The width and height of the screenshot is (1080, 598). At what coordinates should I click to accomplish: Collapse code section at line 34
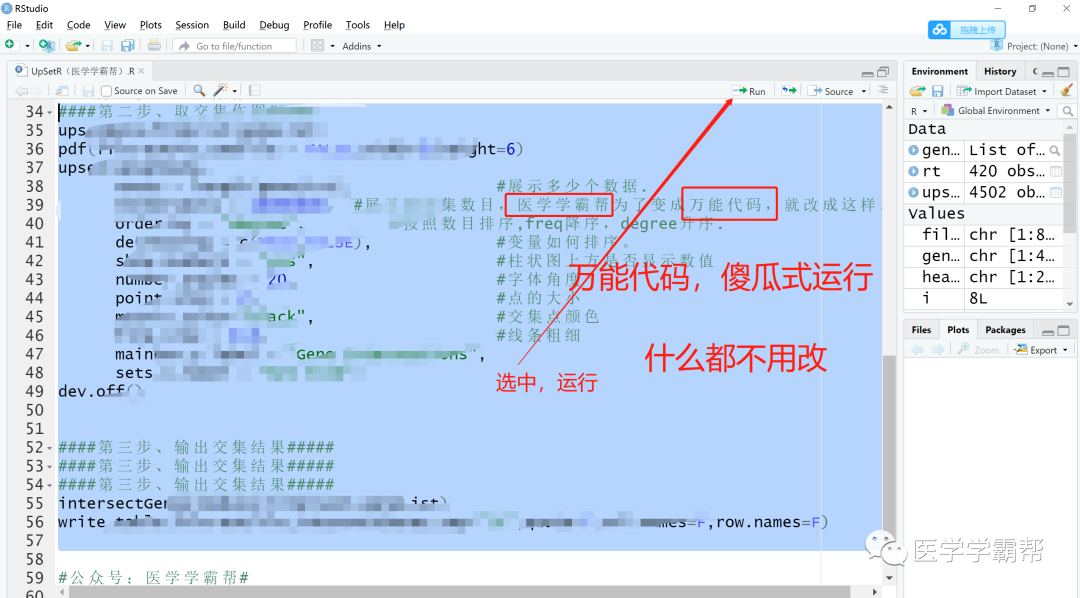(x=50, y=112)
